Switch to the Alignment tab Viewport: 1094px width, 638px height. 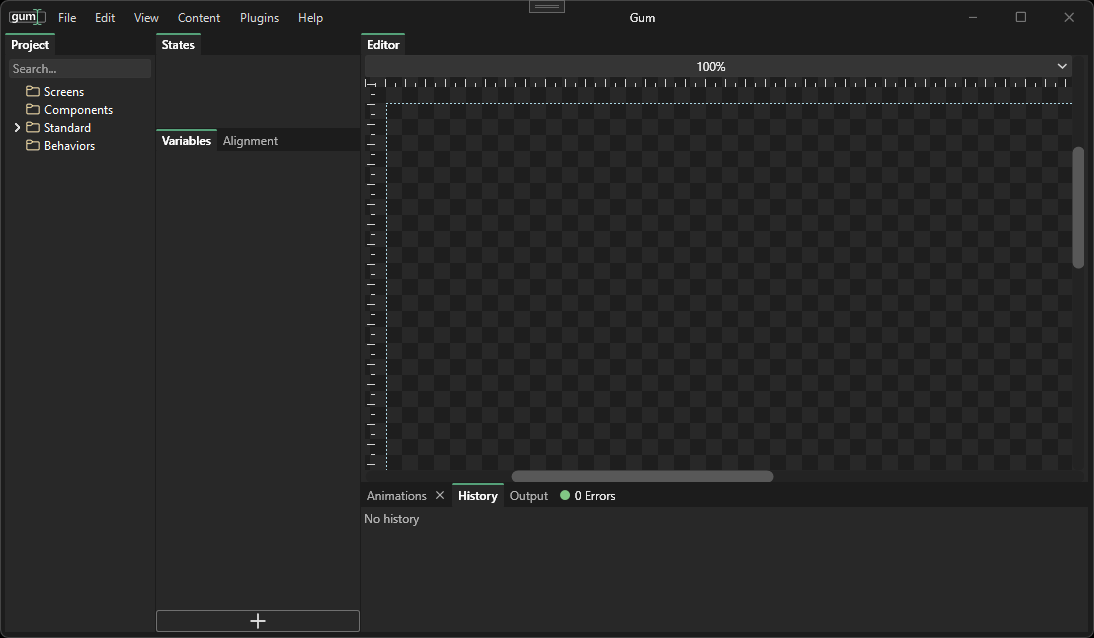(x=250, y=141)
